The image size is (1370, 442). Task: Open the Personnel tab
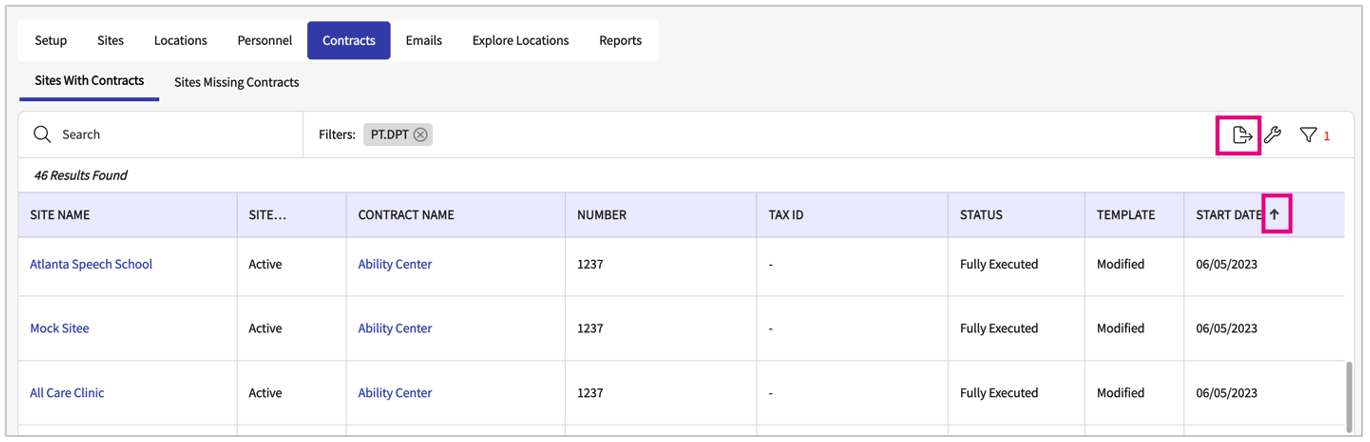[x=265, y=41]
